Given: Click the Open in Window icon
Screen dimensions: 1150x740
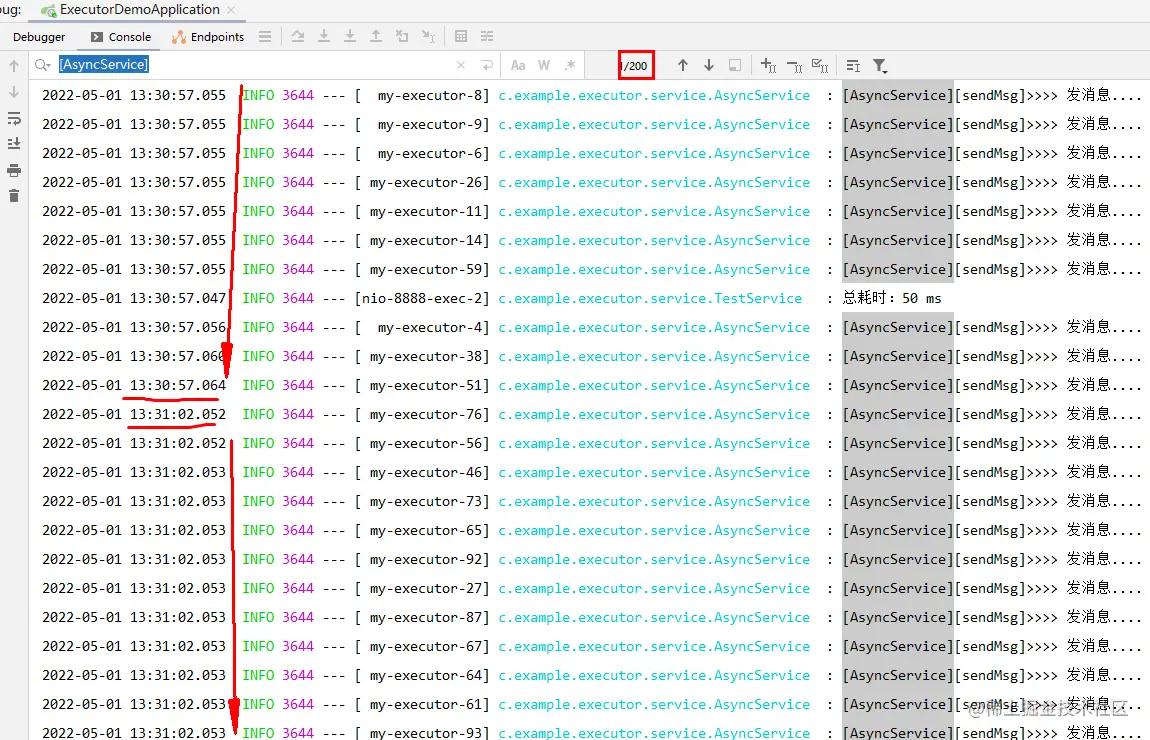Looking at the screenshot, I should click(735, 65).
